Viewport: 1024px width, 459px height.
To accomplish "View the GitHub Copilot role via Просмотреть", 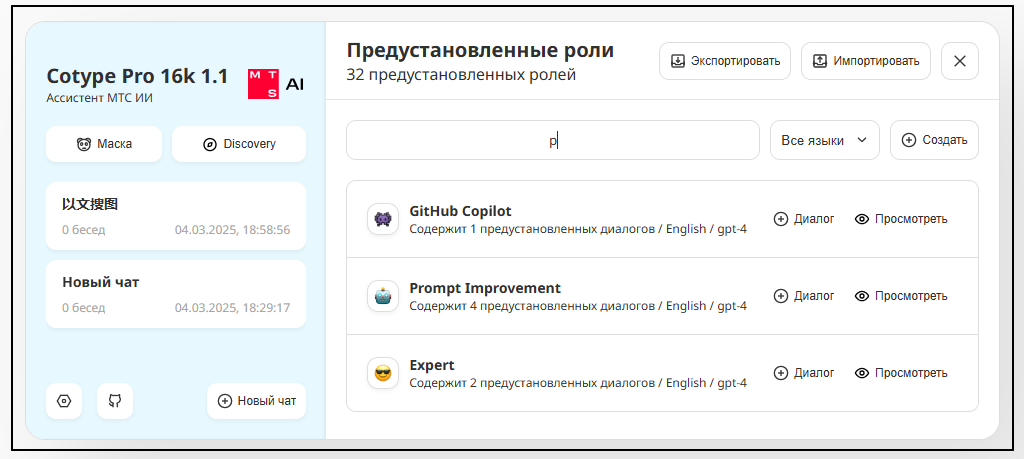I will click(901, 219).
